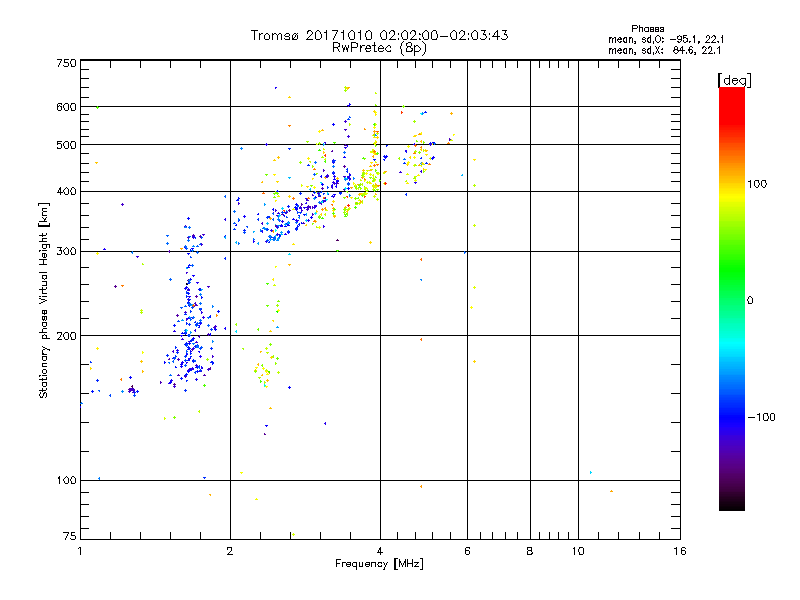Pick the green area near colorbar 0
Viewport: 800px width, 600px height.
tap(731, 300)
